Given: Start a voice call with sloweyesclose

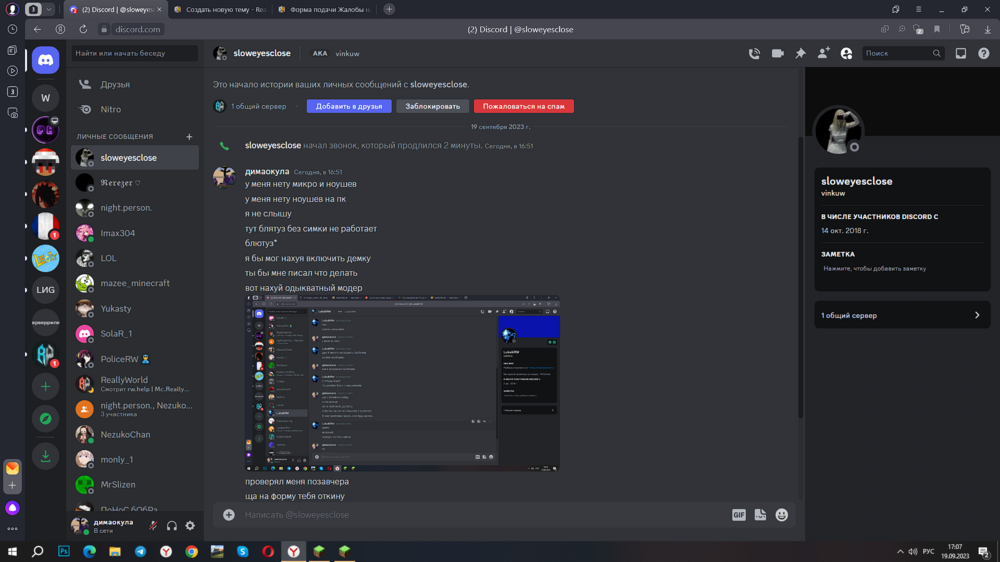Looking at the screenshot, I should click(x=754, y=54).
